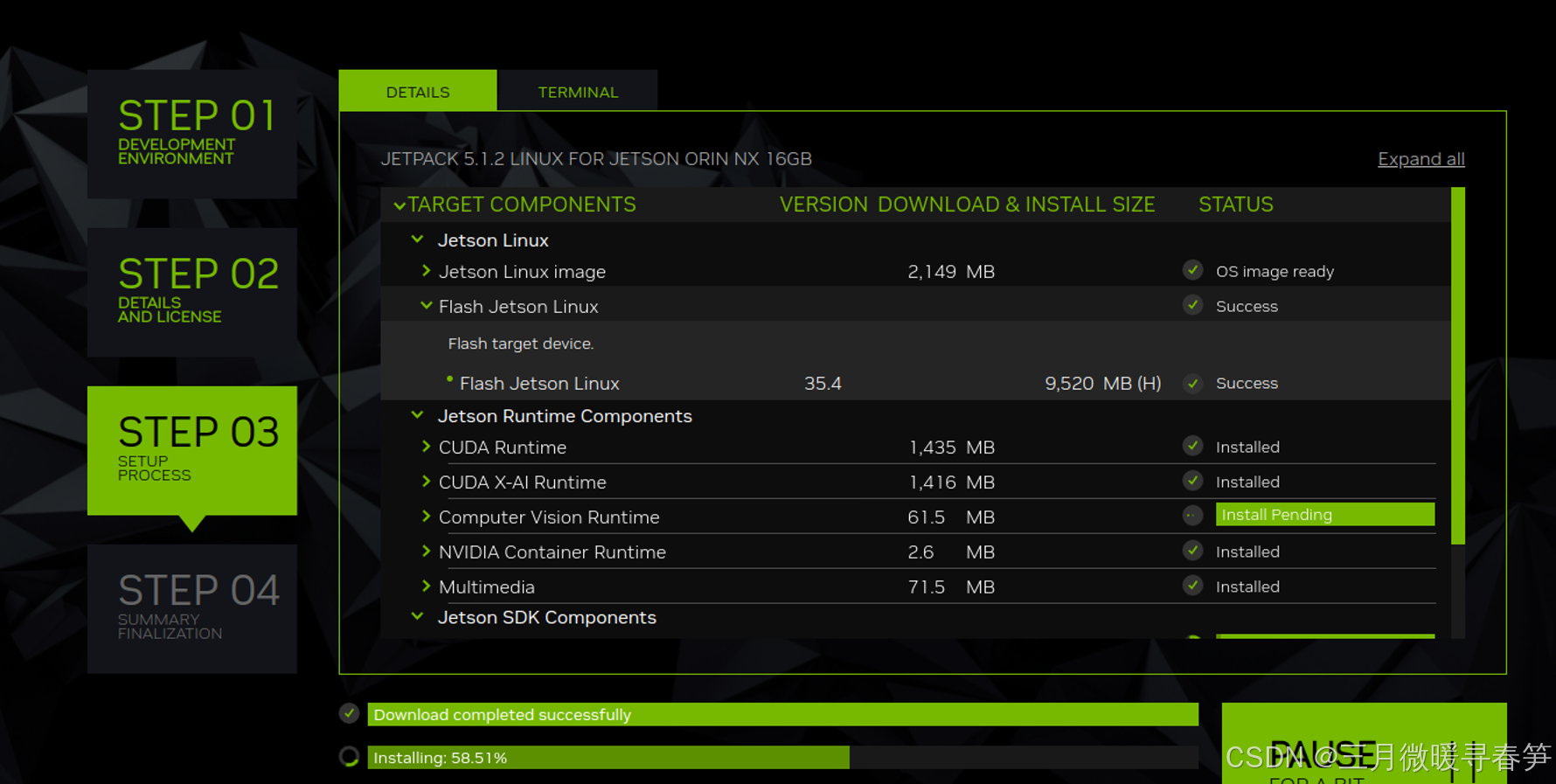Click the pending status icon for Computer Vision Runtime
Viewport: 1556px width, 784px height.
(1192, 516)
